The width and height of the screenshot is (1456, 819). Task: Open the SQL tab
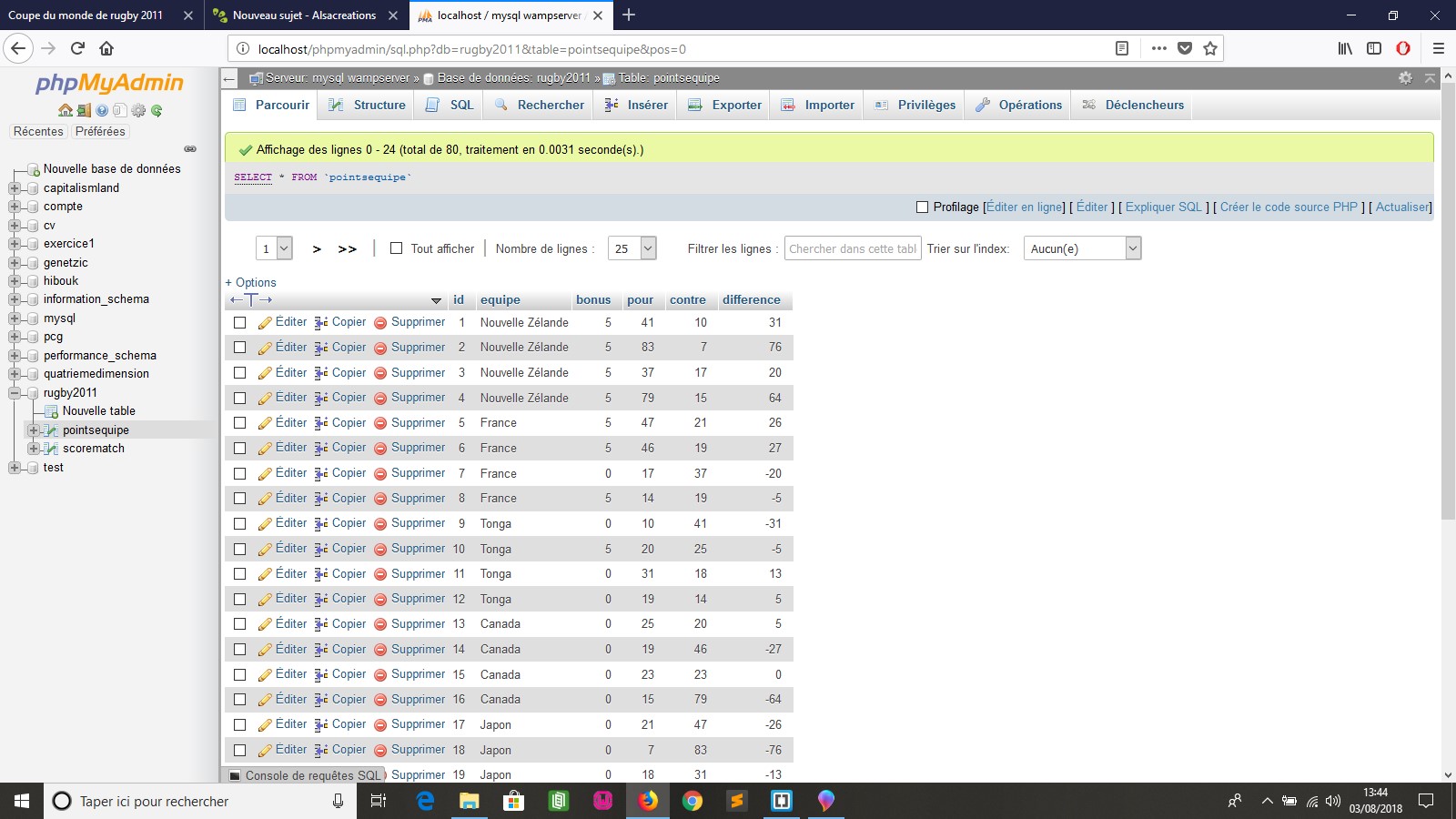click(x=450, y=105)
